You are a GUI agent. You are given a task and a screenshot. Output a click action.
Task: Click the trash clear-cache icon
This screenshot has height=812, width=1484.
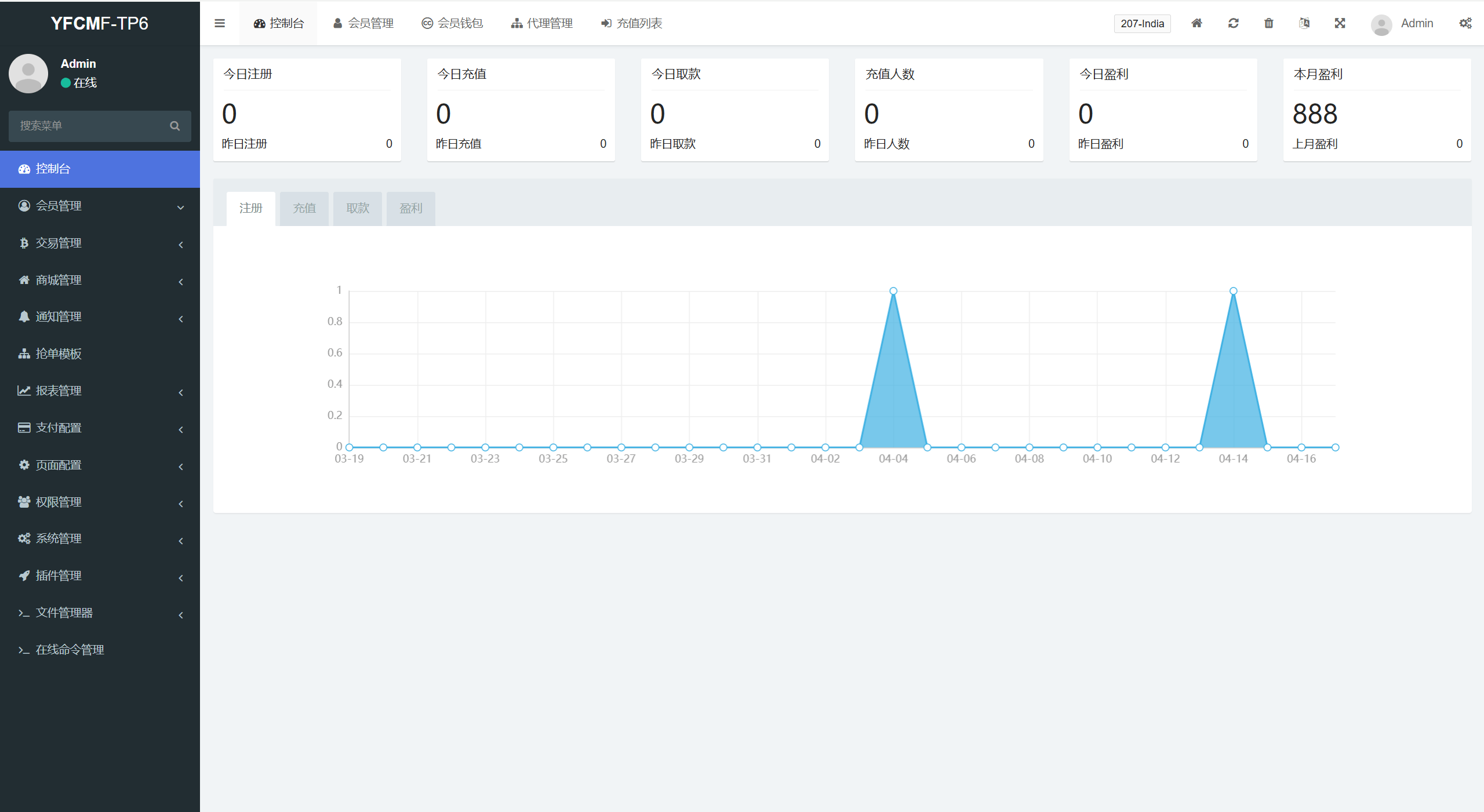click(1269, 23)
